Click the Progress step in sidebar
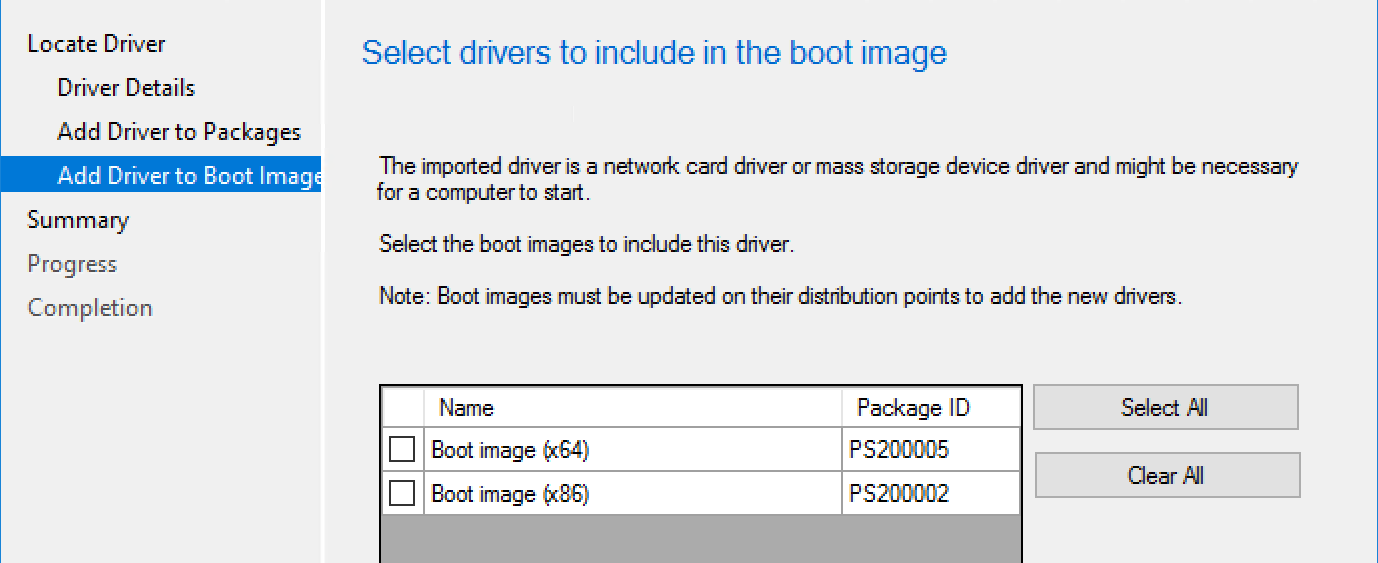Viewport: 1378px width, 563px height. pyautogui.click(x=72, y=264)
